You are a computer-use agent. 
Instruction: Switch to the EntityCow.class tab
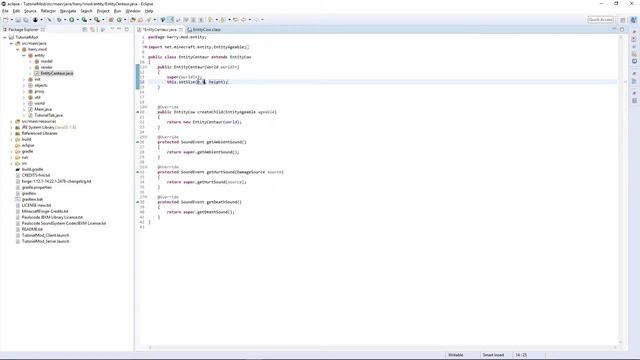tap(204, 30)
